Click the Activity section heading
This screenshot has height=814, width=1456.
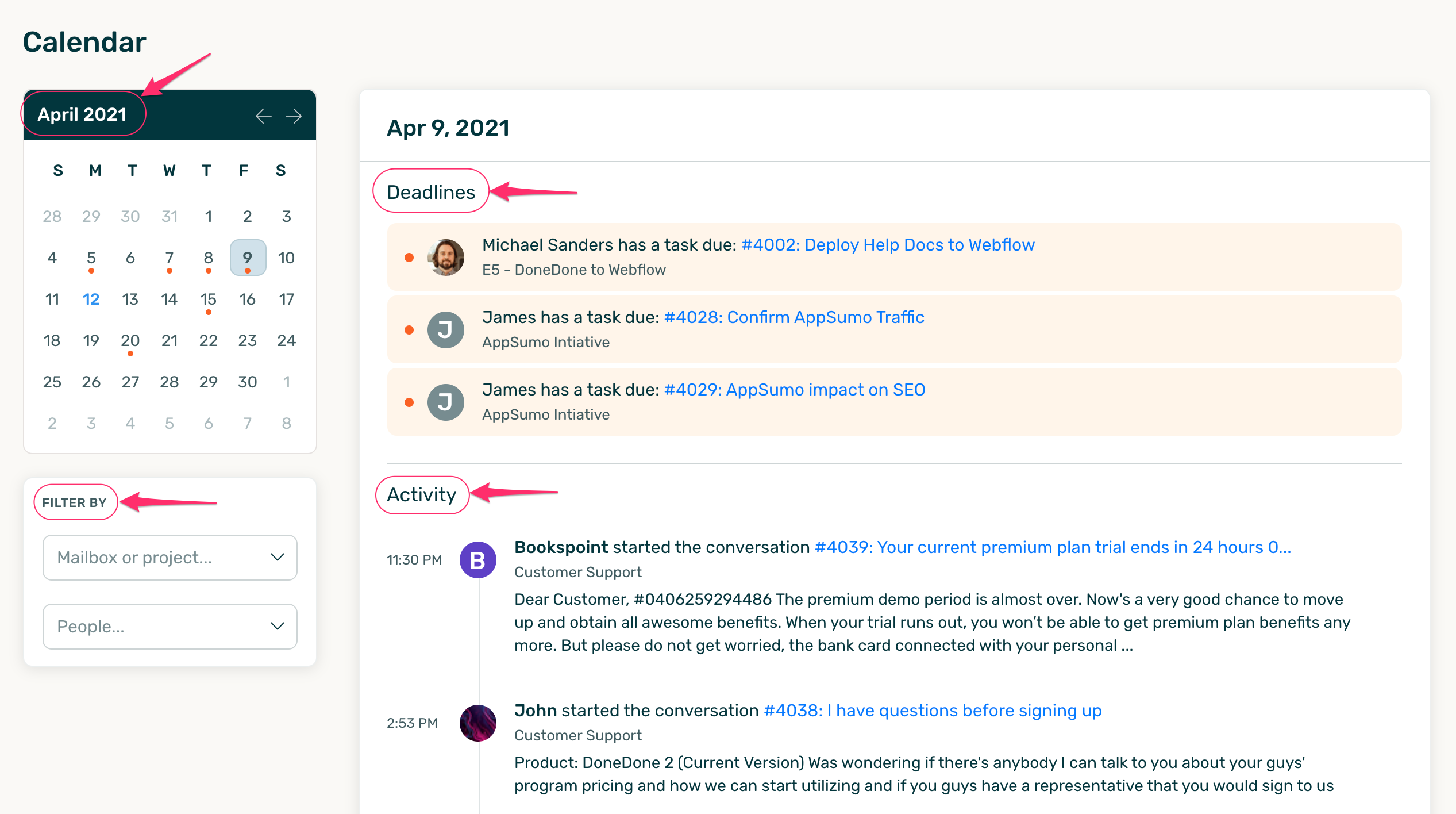click(422, 494)
